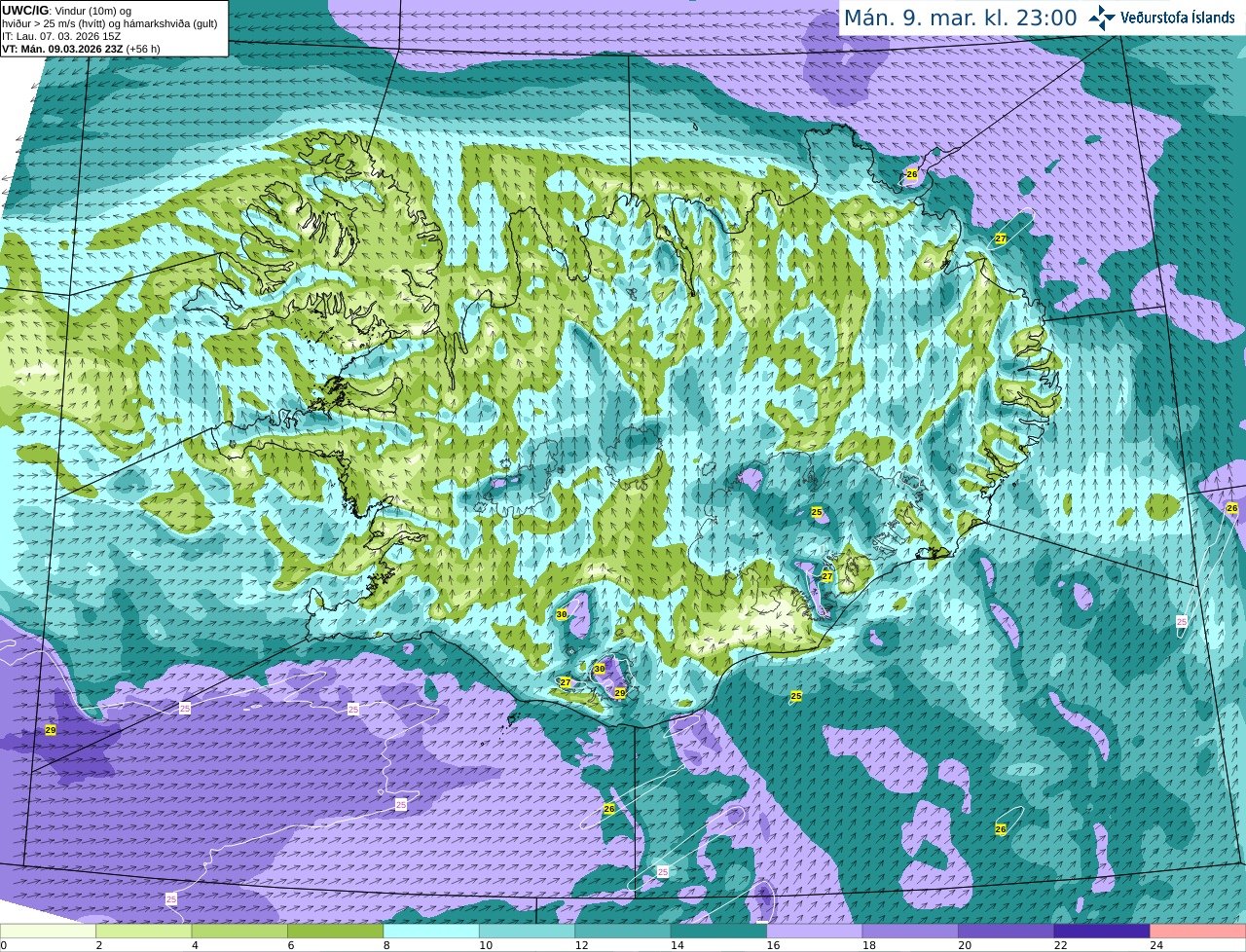Click the 'IT: Lau. 07. 03. 2026 15Z' line

point(61,36)
